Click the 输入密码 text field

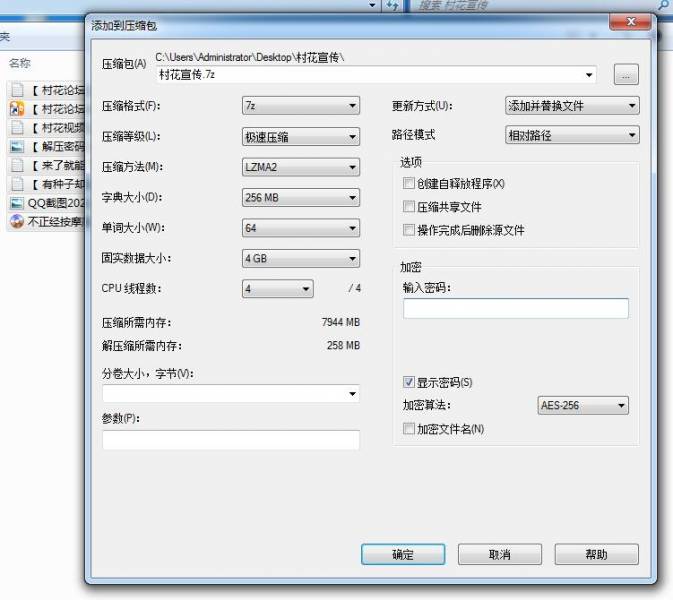(x=516, y=308)
